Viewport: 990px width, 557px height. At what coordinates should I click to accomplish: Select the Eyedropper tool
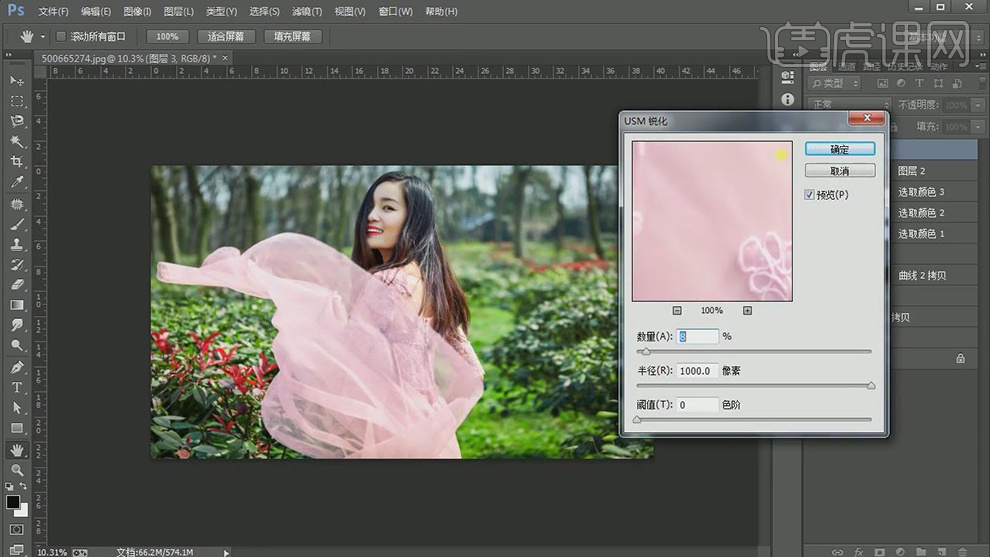pyautogui.click(x=17, y=183)
